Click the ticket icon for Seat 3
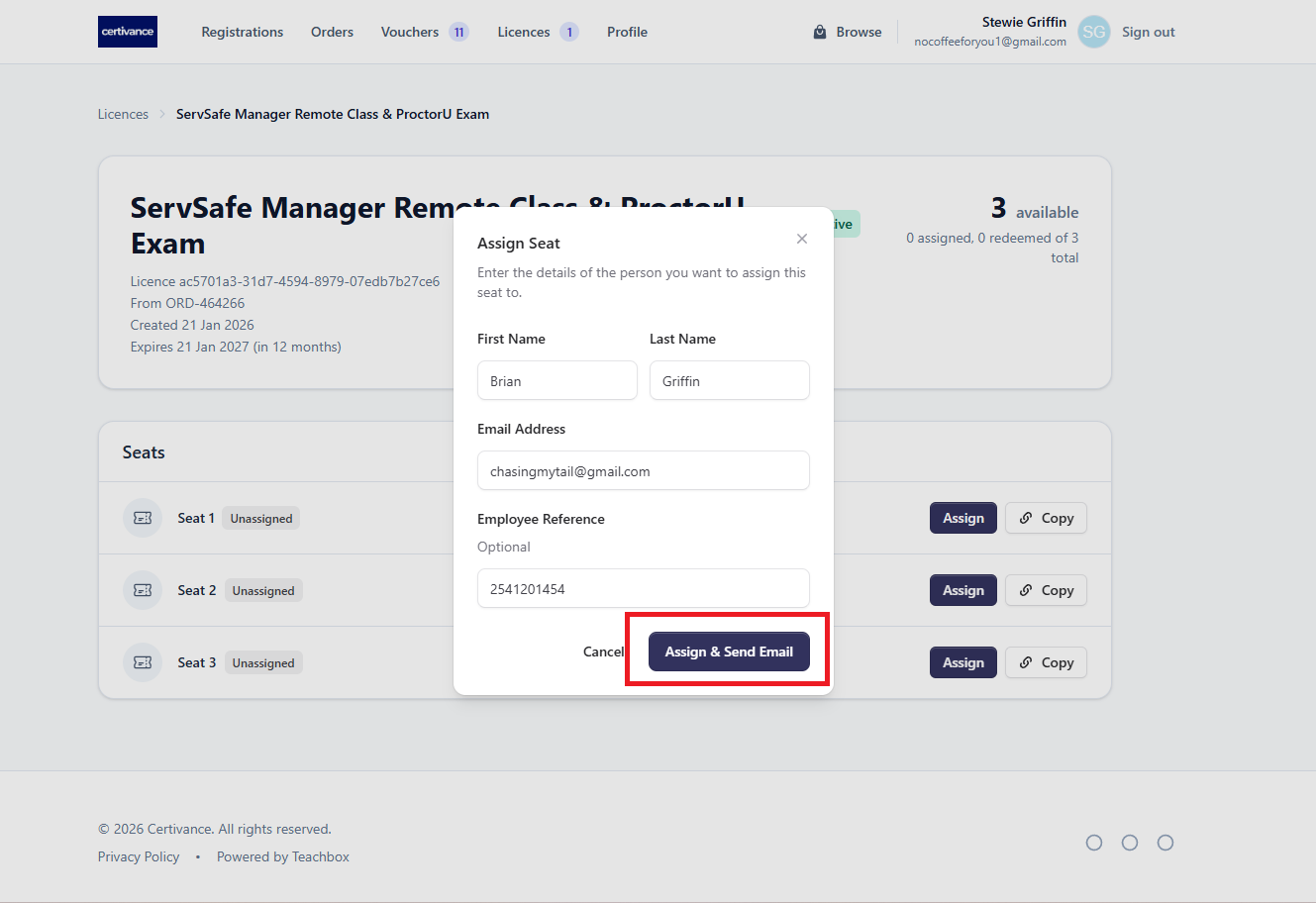This screenshot has height=903, width=1316. 143,662
